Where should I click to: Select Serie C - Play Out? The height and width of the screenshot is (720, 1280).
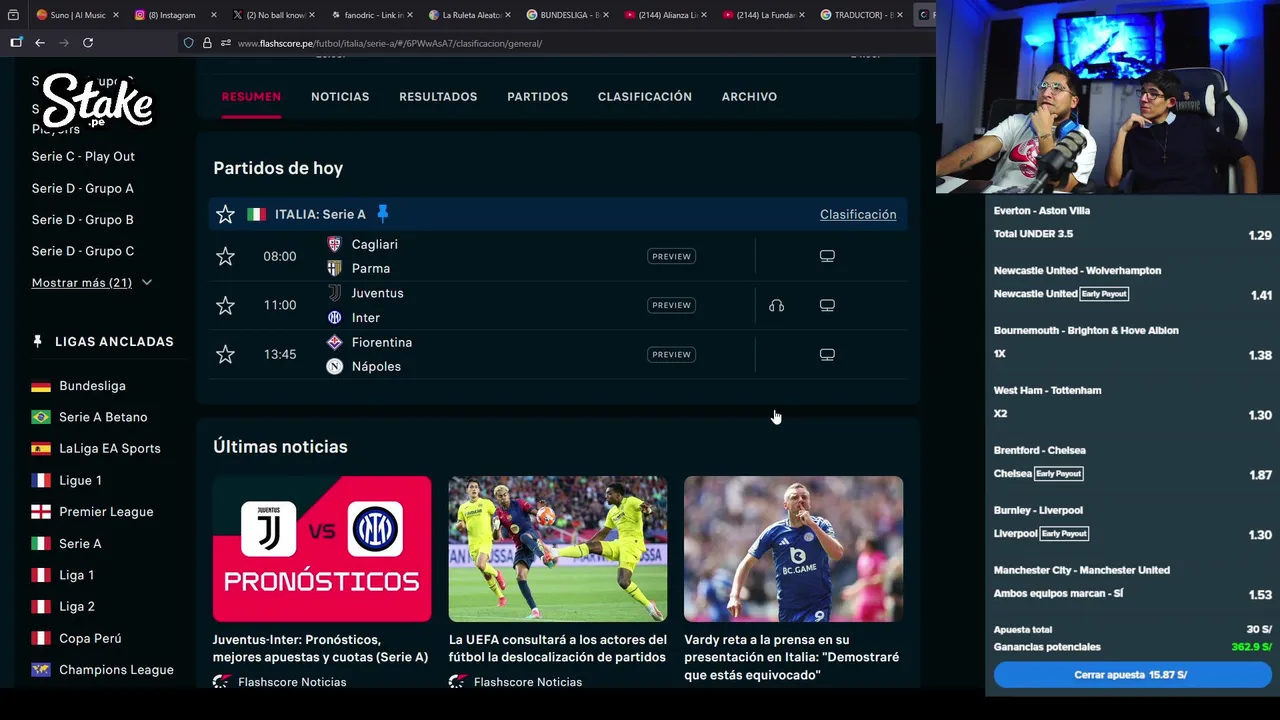coord(83,157)
